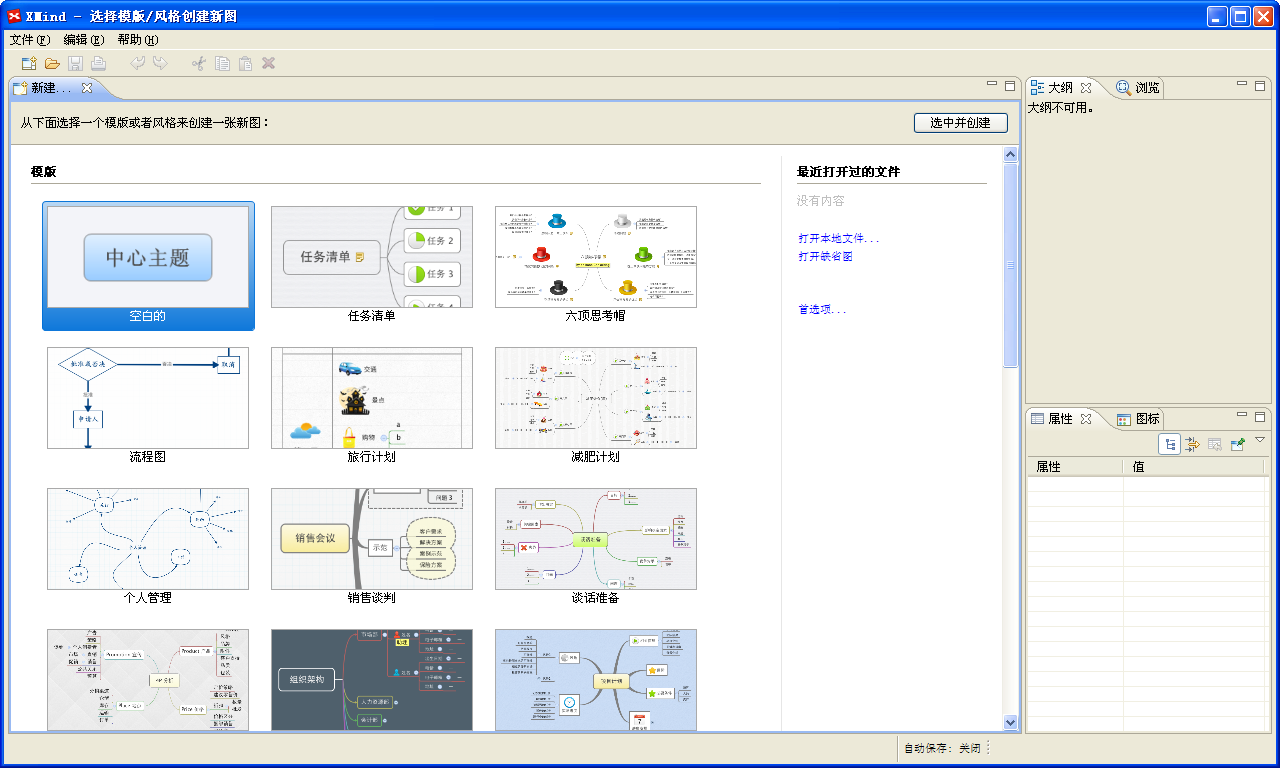Toggle the tree layout view in Properties panel
The width and height of the screenshot is (1280, 768).
(1169, 444)
